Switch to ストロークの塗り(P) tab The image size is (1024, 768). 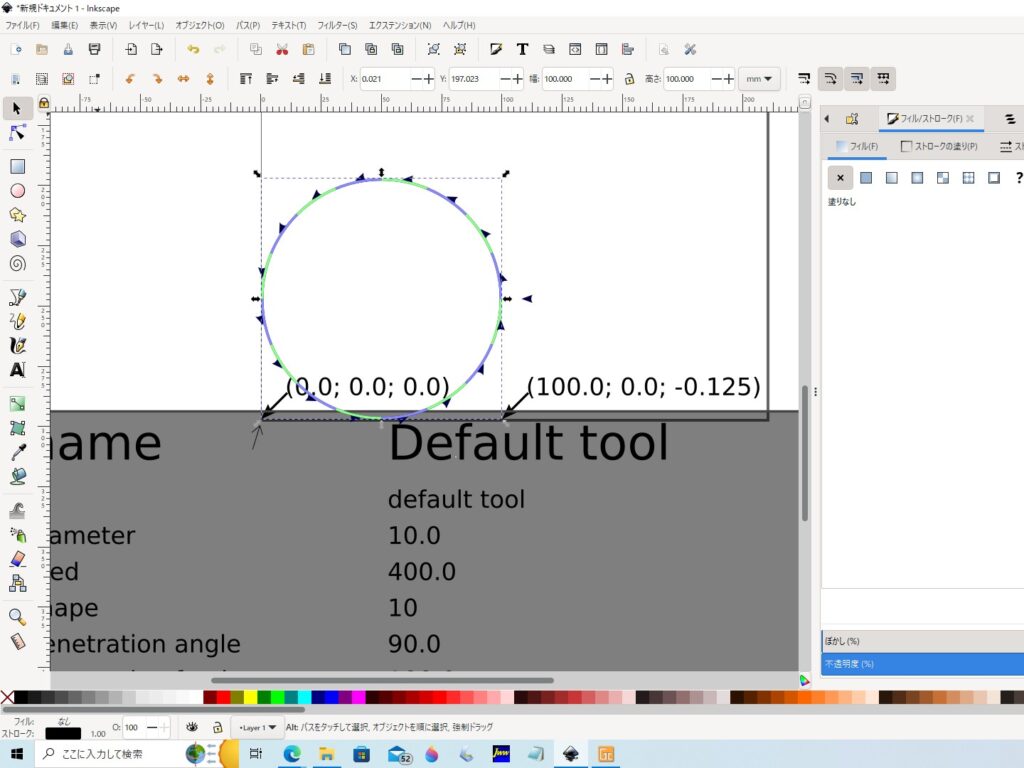tap(939, 146)
